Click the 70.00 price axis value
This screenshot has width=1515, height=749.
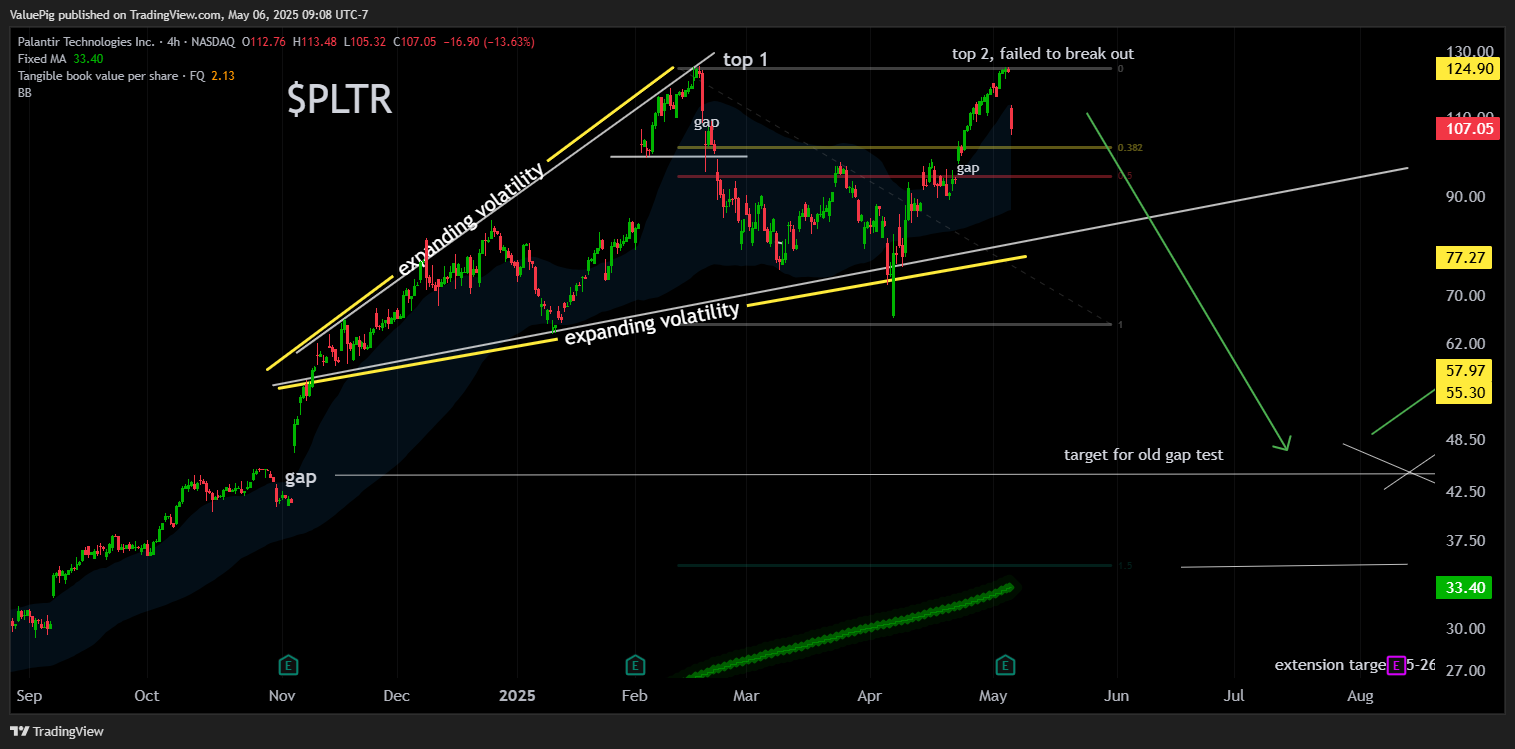pyautogui.click(x=1466, y=296)
